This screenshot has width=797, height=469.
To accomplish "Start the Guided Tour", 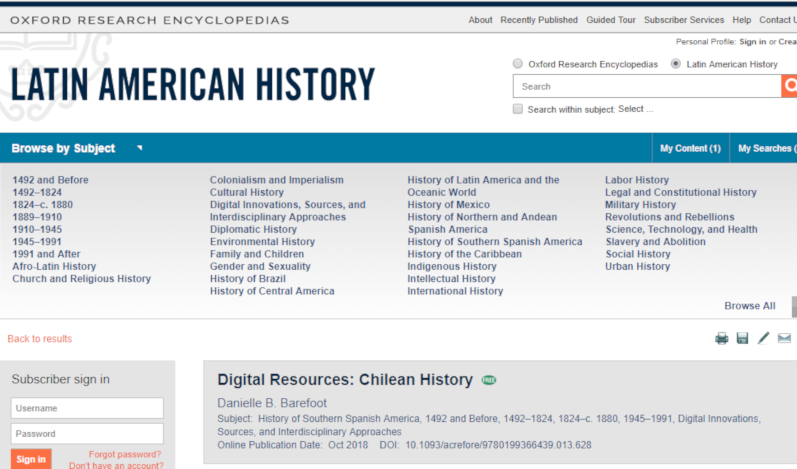I will pos(611,20).
